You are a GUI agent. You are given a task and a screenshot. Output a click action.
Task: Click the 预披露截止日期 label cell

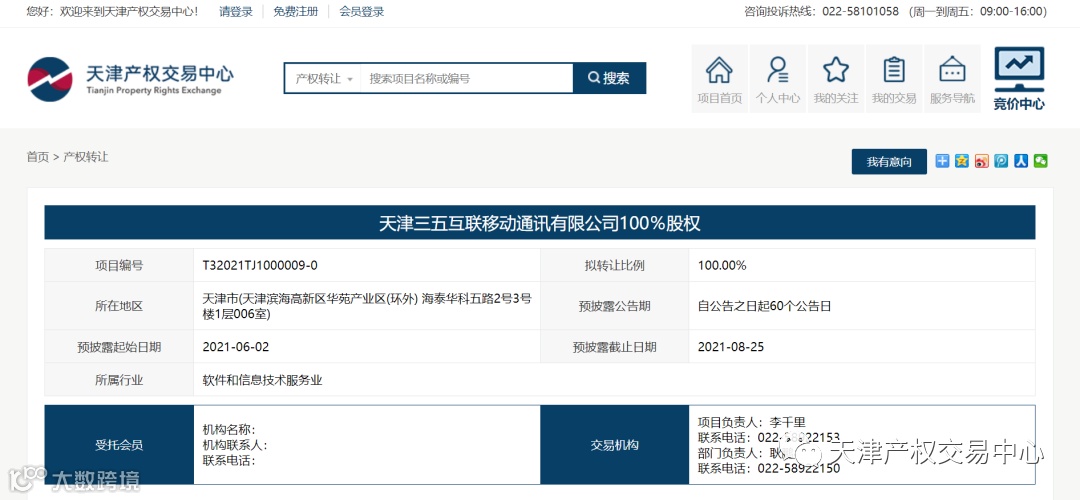pos(614,346)
